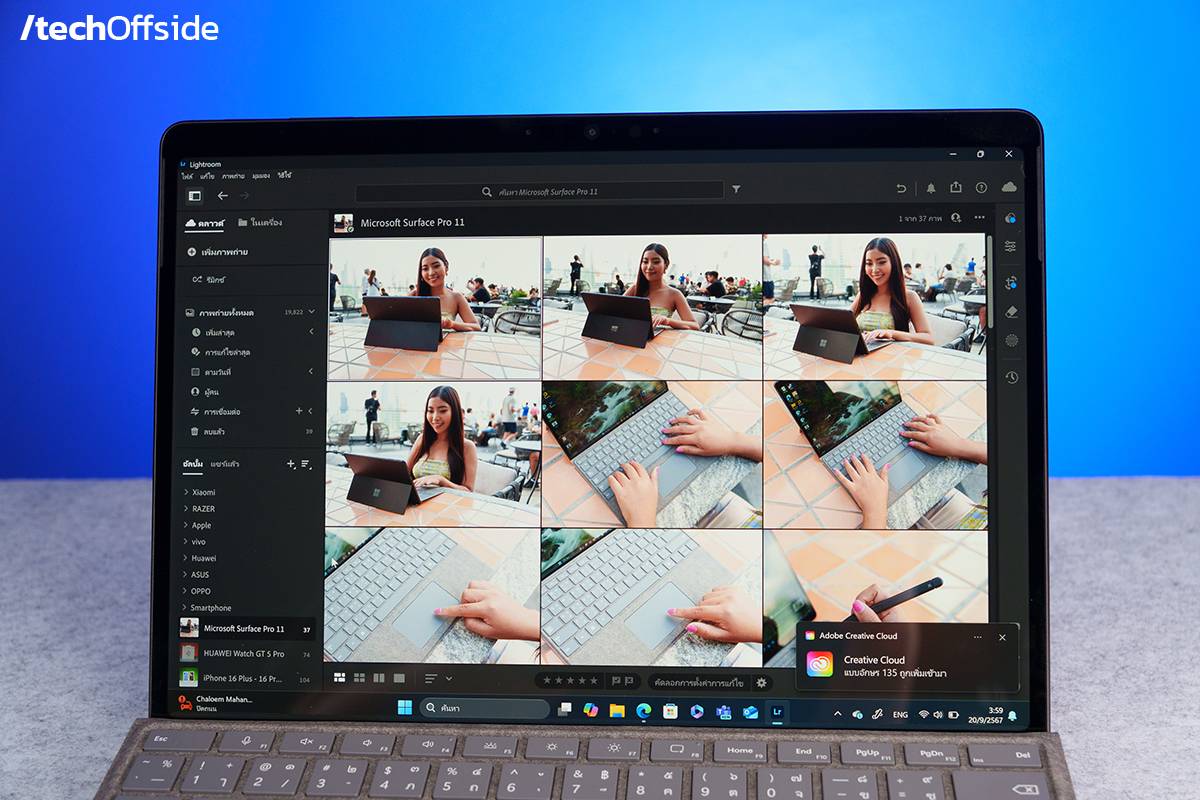Open Microsoft Edge from taskbar

[644, 710]
